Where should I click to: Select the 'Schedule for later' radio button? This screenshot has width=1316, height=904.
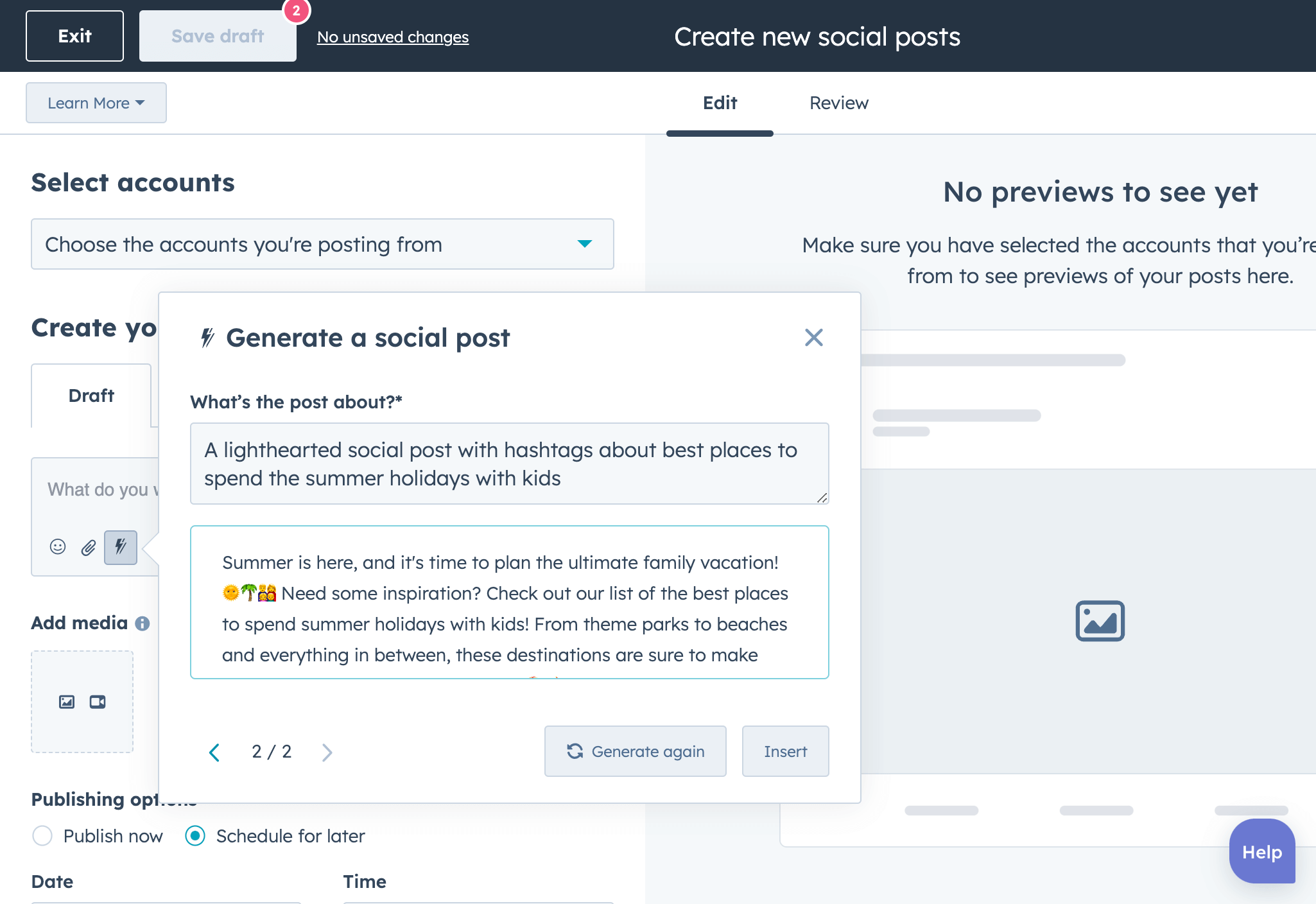[x=196, y=836]
